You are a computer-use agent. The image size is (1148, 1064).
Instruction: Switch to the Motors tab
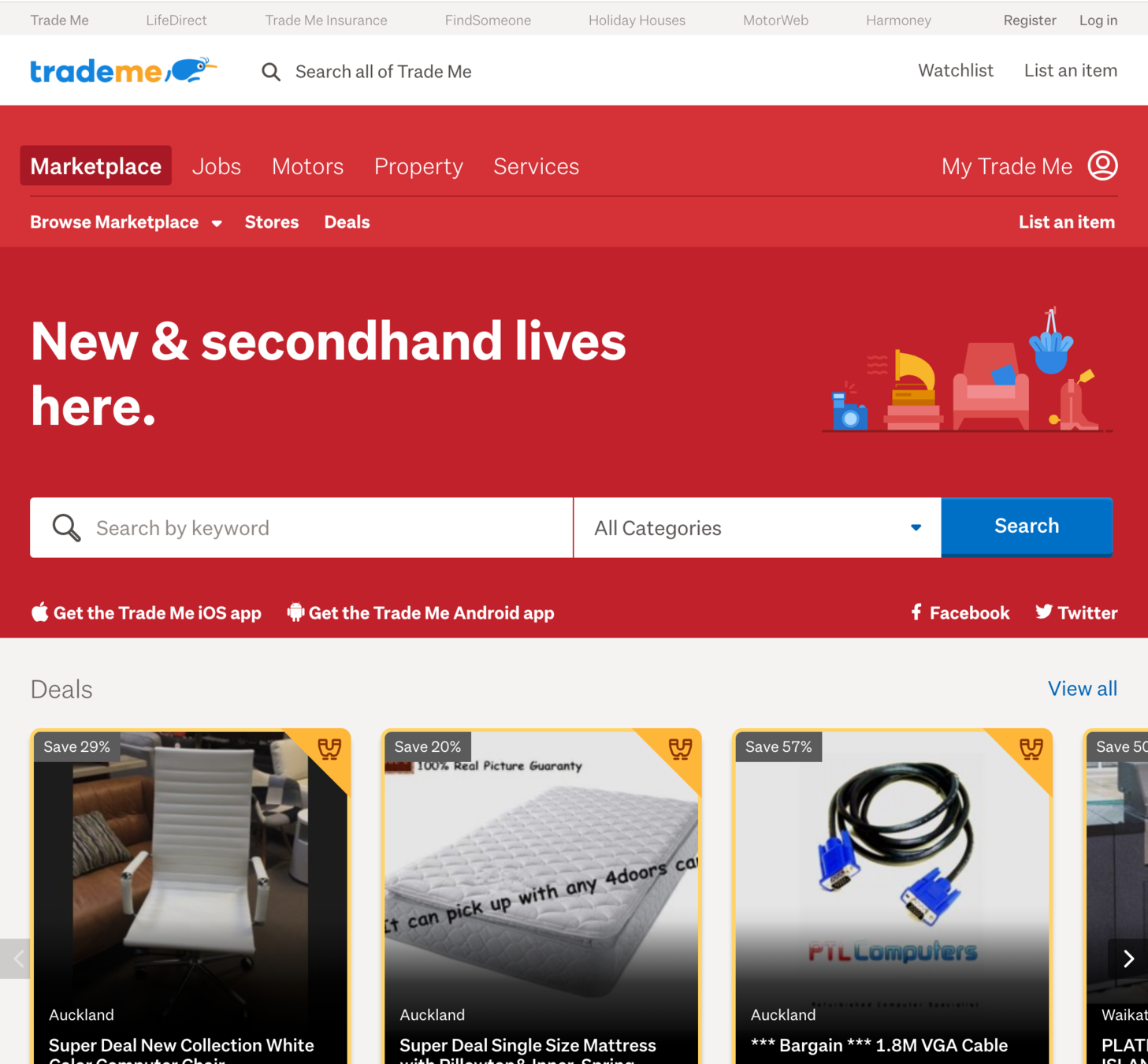click(307, 166)
